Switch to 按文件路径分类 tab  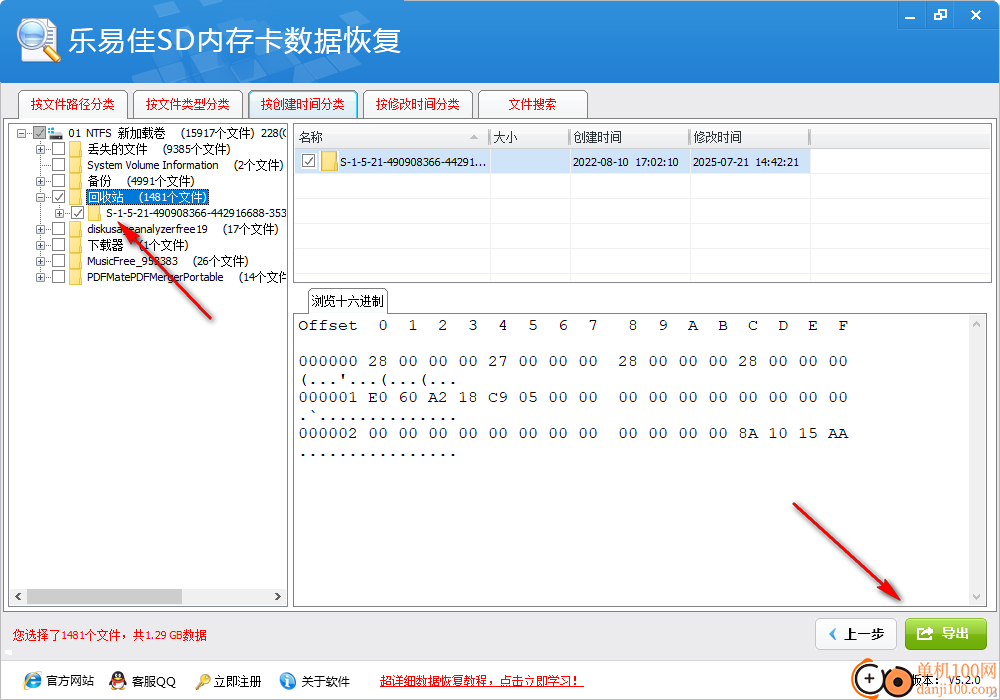pos(73,104)
